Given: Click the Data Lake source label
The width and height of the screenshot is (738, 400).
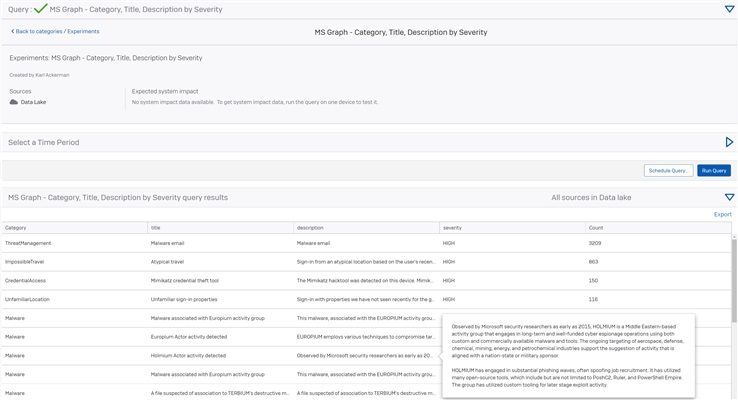Looking at the screenshot, I should pos(33,102).
